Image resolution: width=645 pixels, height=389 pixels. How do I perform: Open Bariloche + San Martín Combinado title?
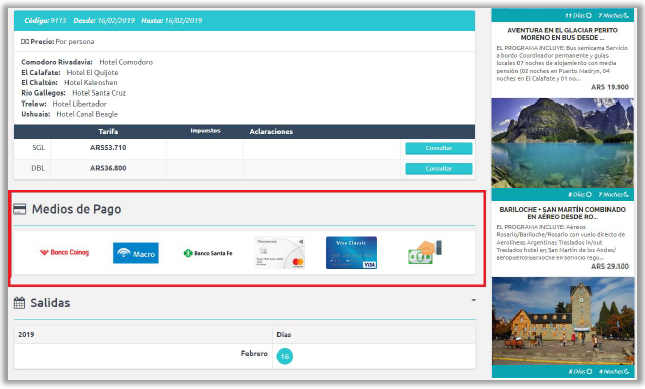[562, 213]
